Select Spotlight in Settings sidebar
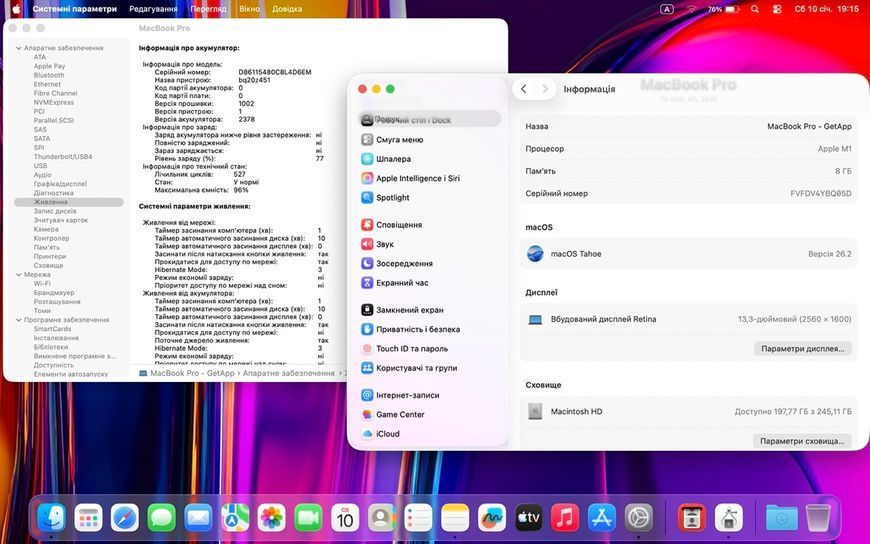Screen dimensions: 870x544 (431, 198)
